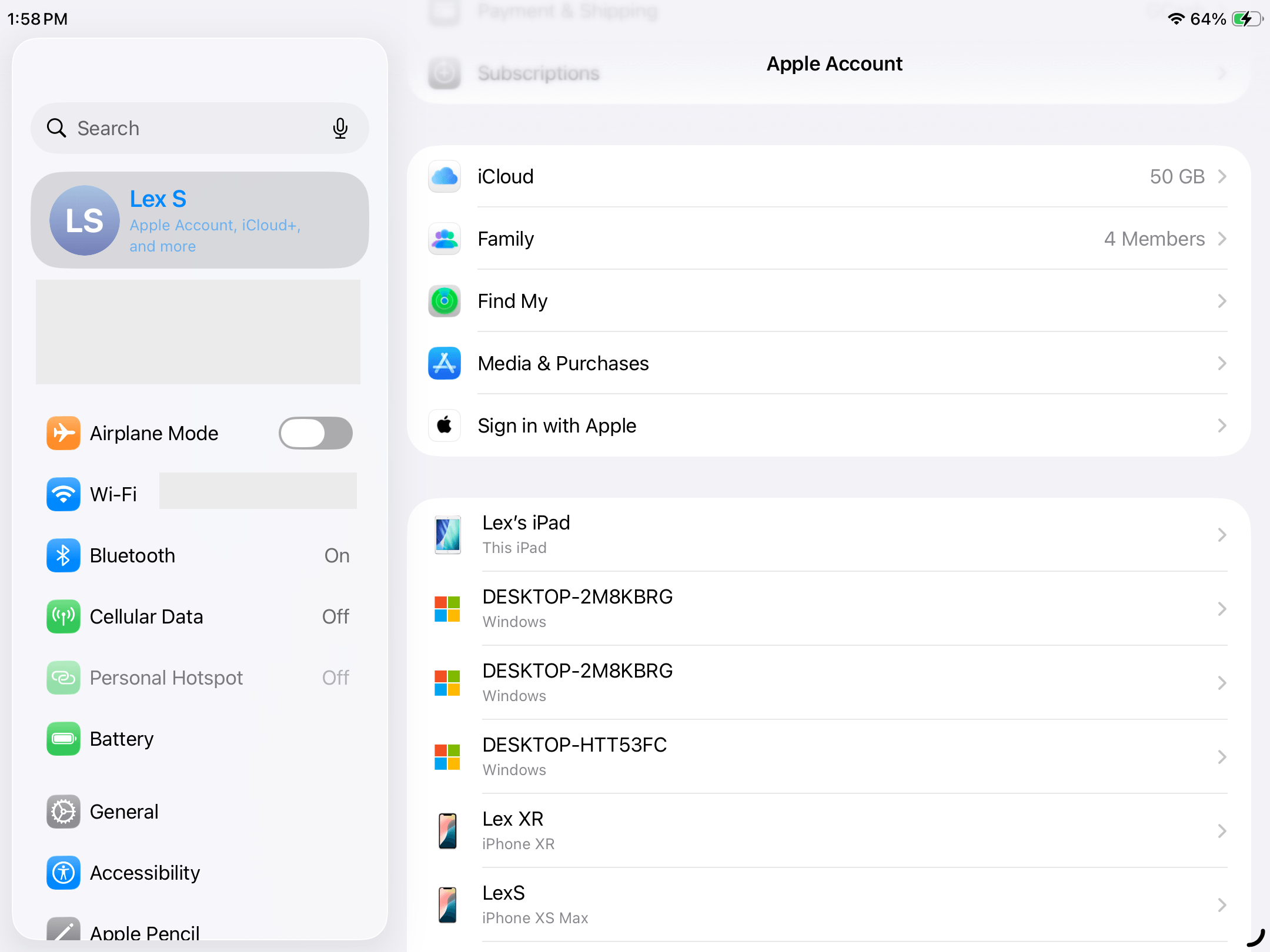
Task: Open the Lex XR device entry
Action: (x=829, y=831)
